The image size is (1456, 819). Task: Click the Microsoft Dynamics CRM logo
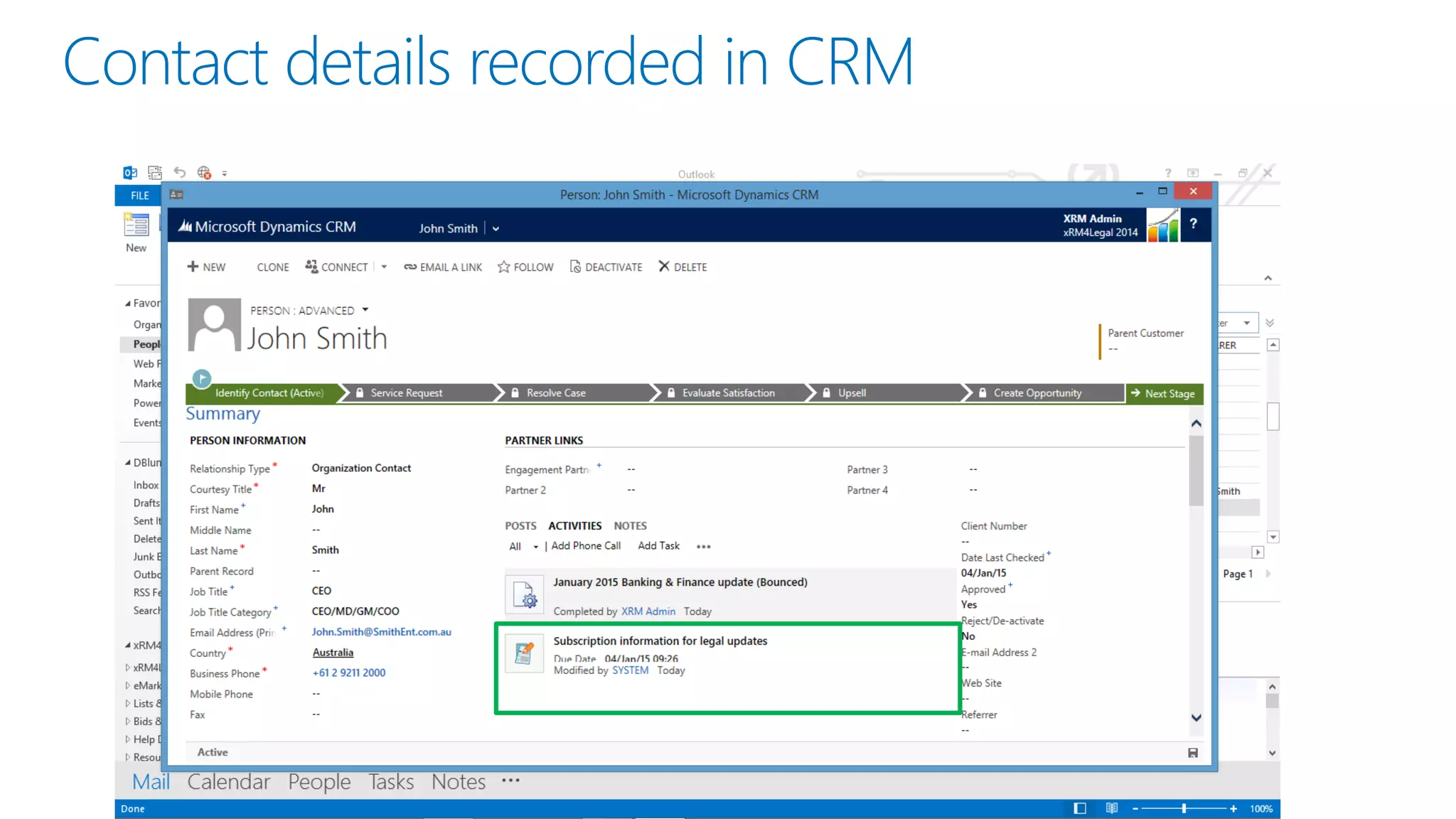(x=267, y=227)
